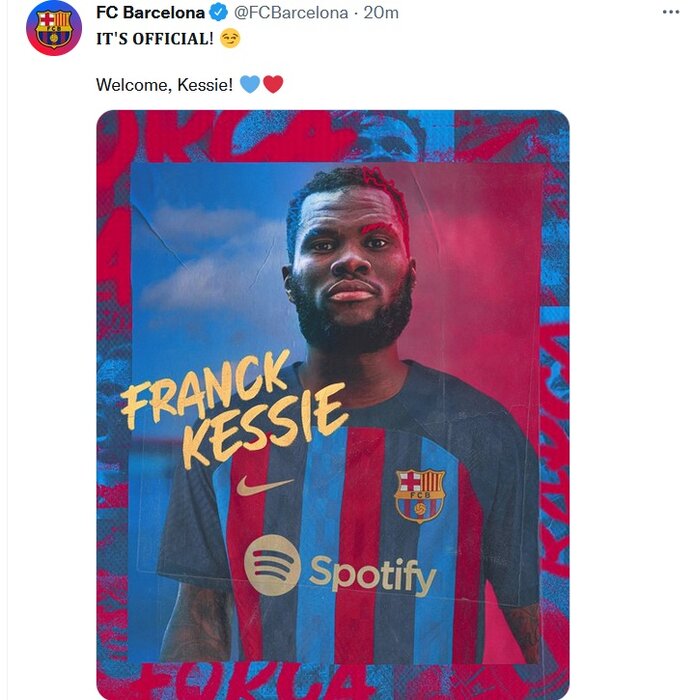The image size is (694, 700).
Task: Click the red heart emoji
Action: pos(273,85)
